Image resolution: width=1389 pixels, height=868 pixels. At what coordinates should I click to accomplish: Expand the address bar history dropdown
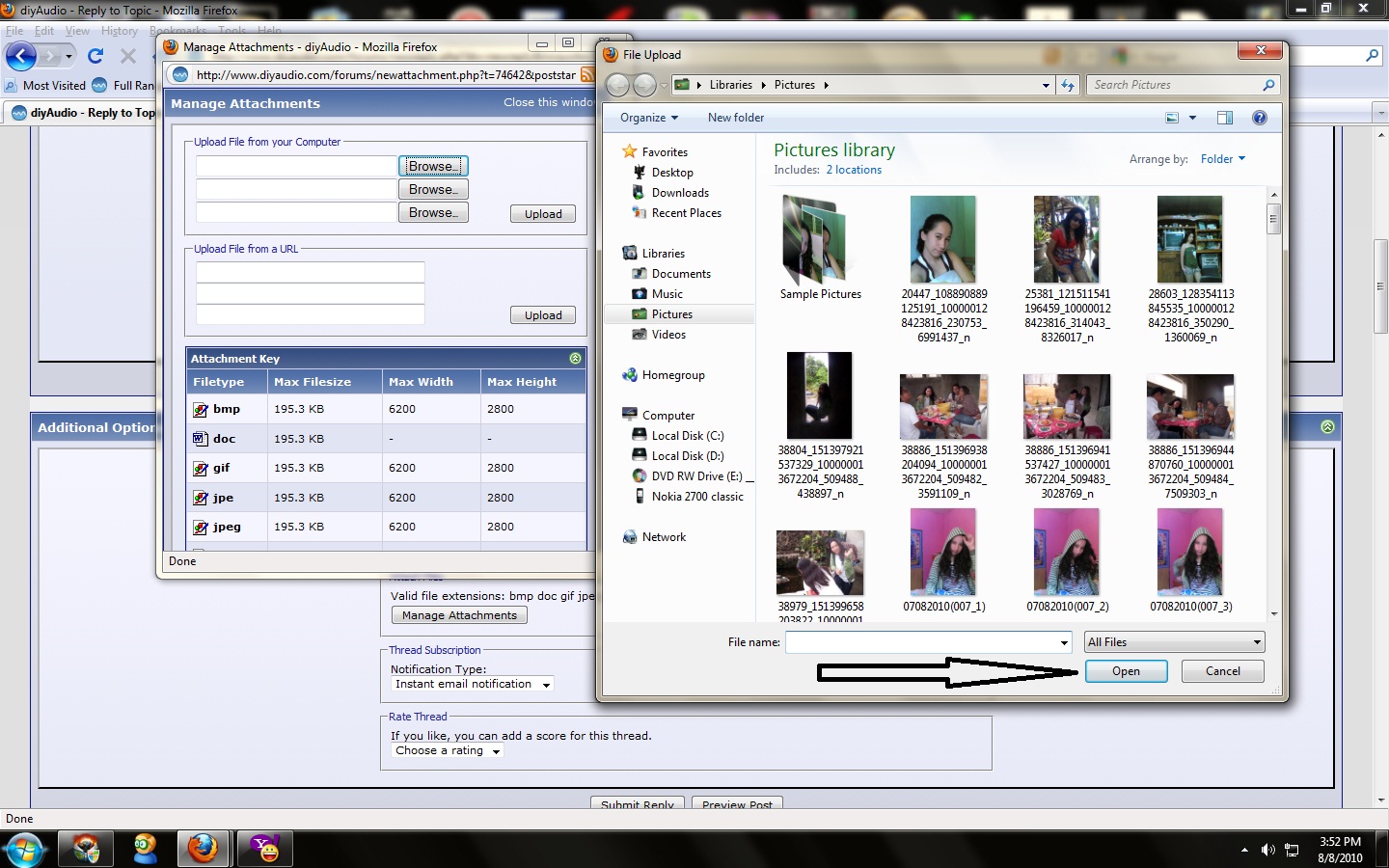point(1046,85)
